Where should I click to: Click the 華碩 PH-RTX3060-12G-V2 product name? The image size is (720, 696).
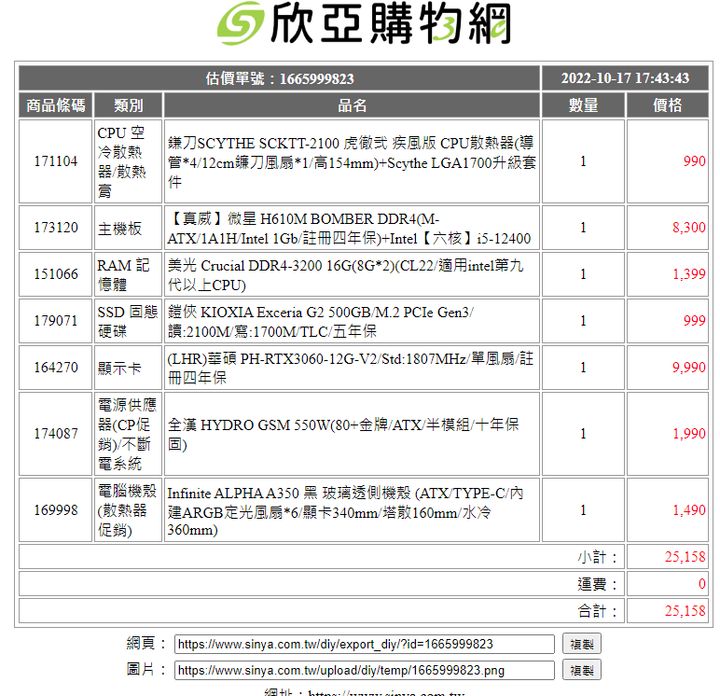(x=350, y=369)
